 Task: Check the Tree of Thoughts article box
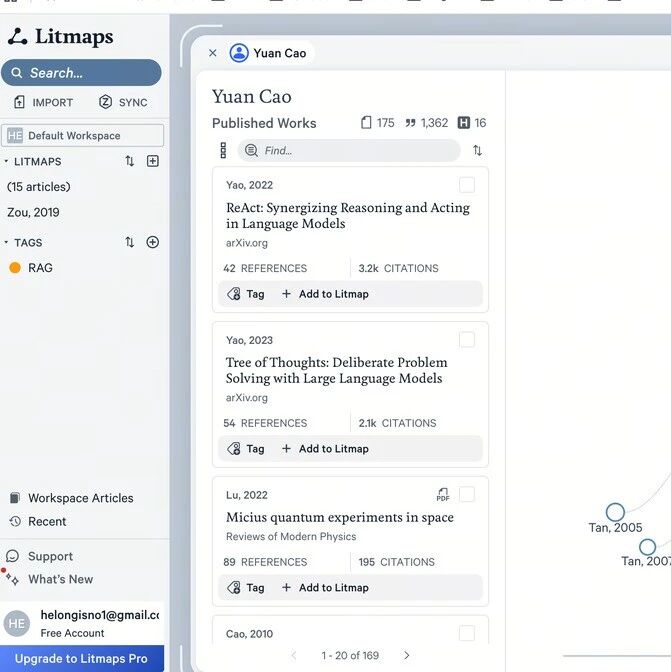click(x=467, y=340)
